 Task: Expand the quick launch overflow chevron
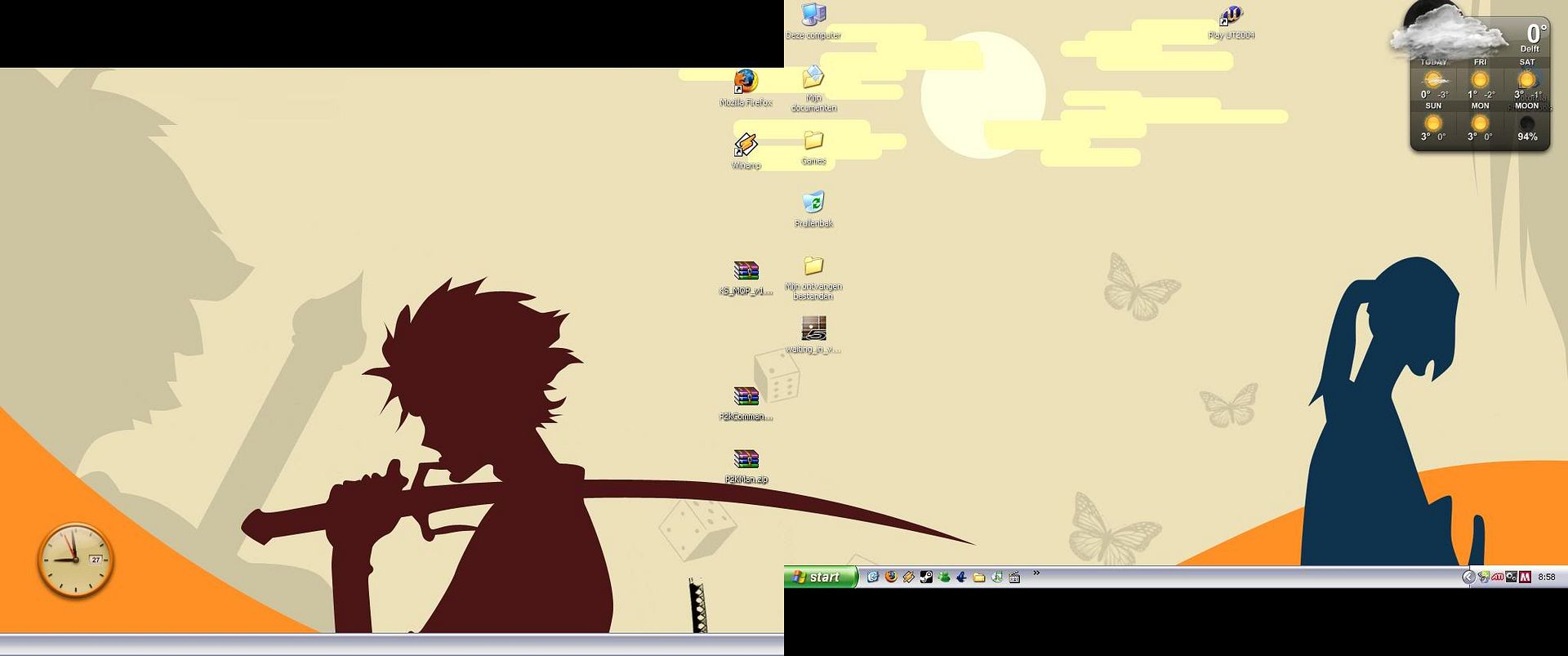pyautogui.click(x=1036, y=573)
